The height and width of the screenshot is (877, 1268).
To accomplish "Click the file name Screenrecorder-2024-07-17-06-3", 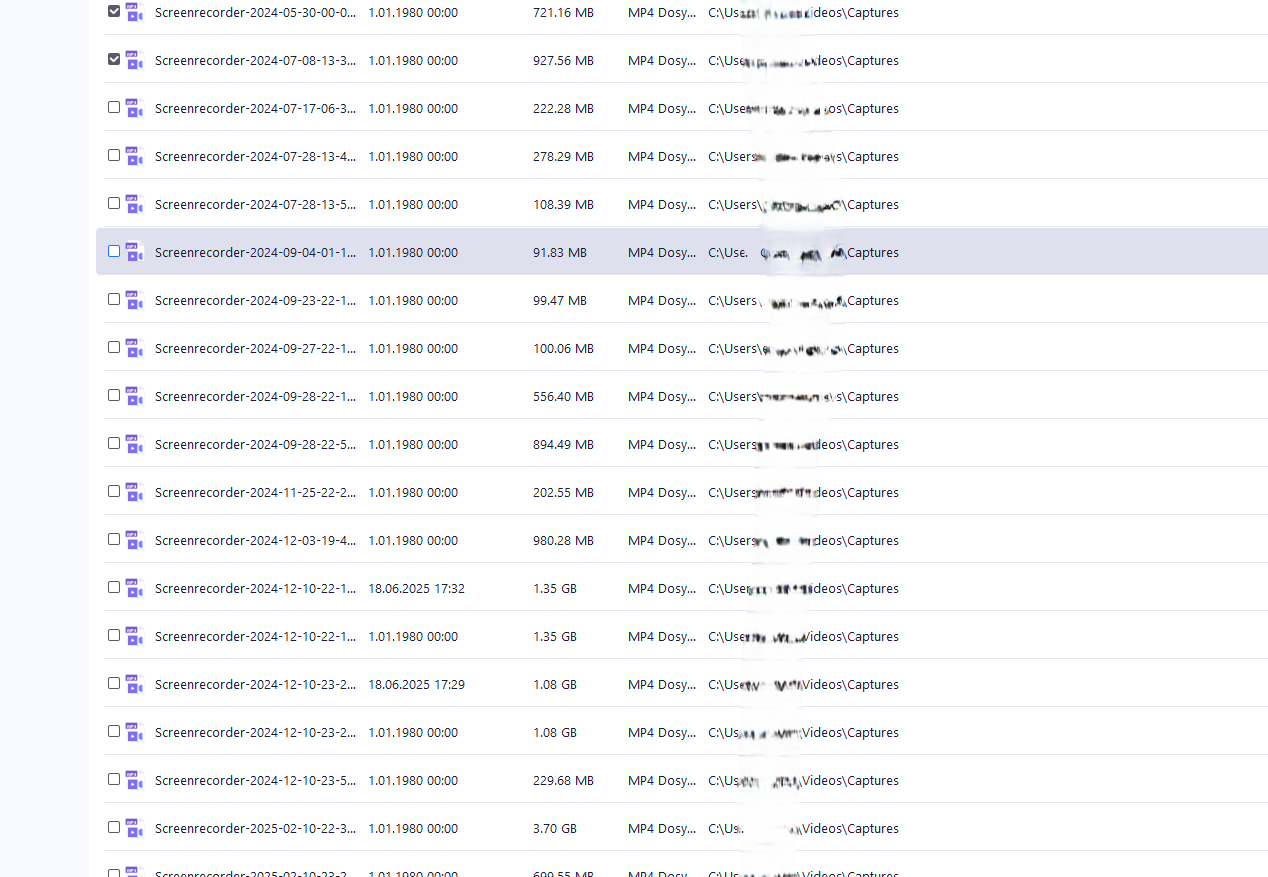I will coord(255,108).
